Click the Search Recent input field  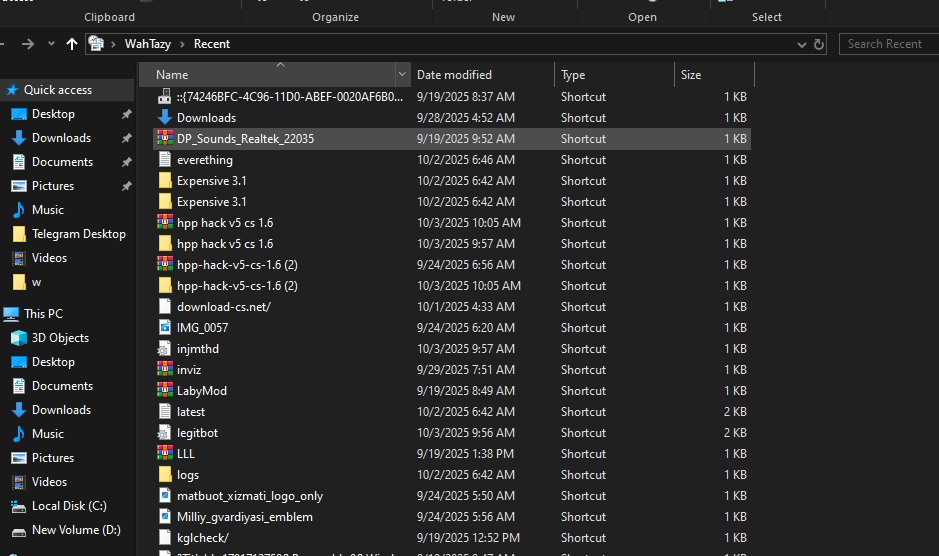click(x=886, y=44)
